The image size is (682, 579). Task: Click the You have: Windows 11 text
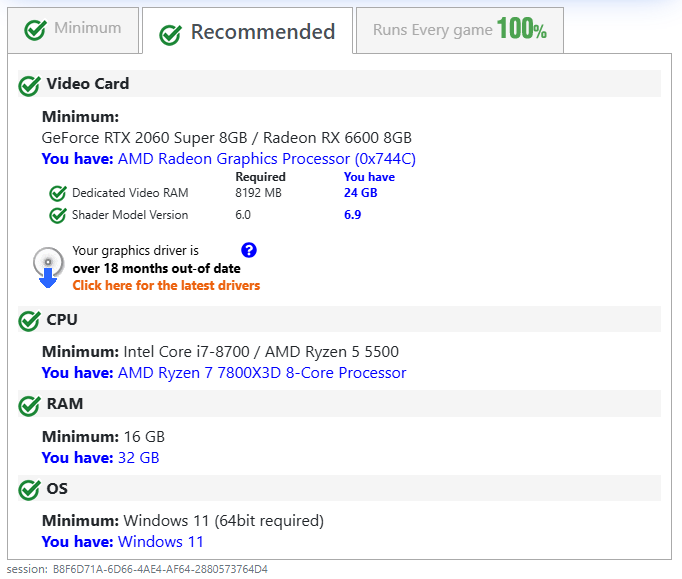click(x=123, y=542)
